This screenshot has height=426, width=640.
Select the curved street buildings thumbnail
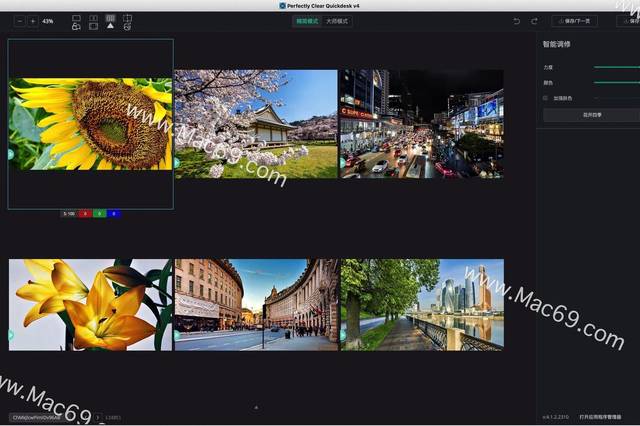tap(256, 305)
